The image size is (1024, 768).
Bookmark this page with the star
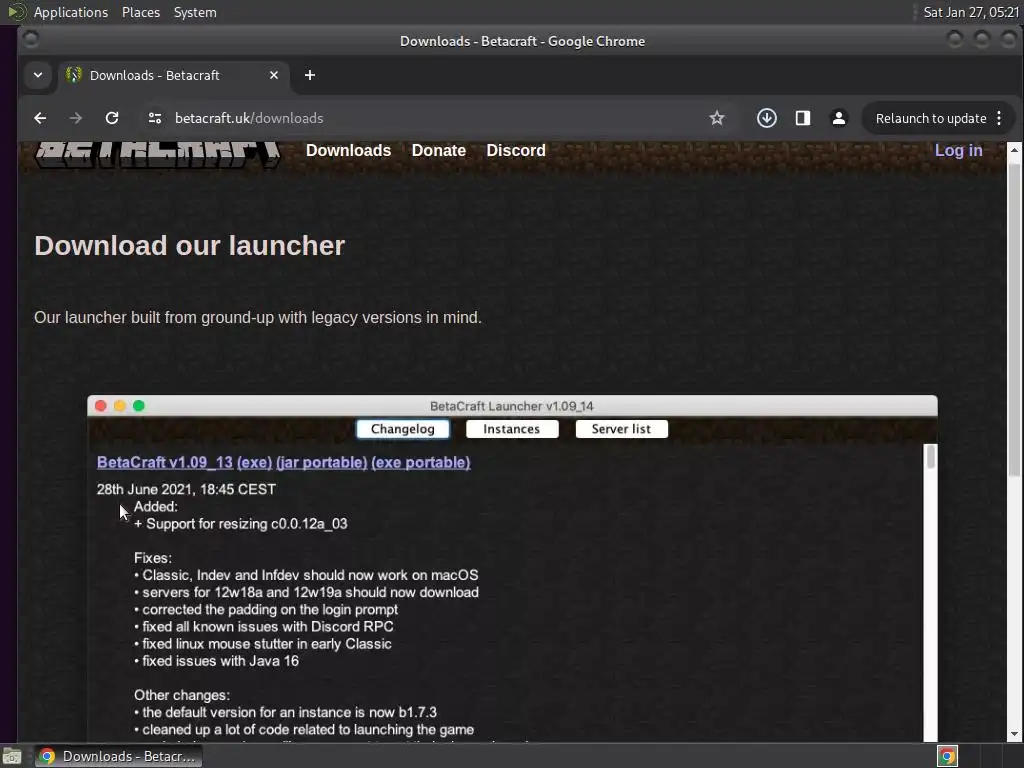tap(716, 118)
